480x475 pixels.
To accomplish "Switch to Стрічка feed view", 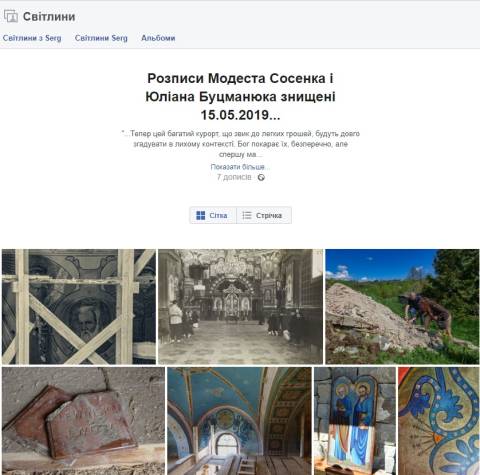I will point(264,215).
